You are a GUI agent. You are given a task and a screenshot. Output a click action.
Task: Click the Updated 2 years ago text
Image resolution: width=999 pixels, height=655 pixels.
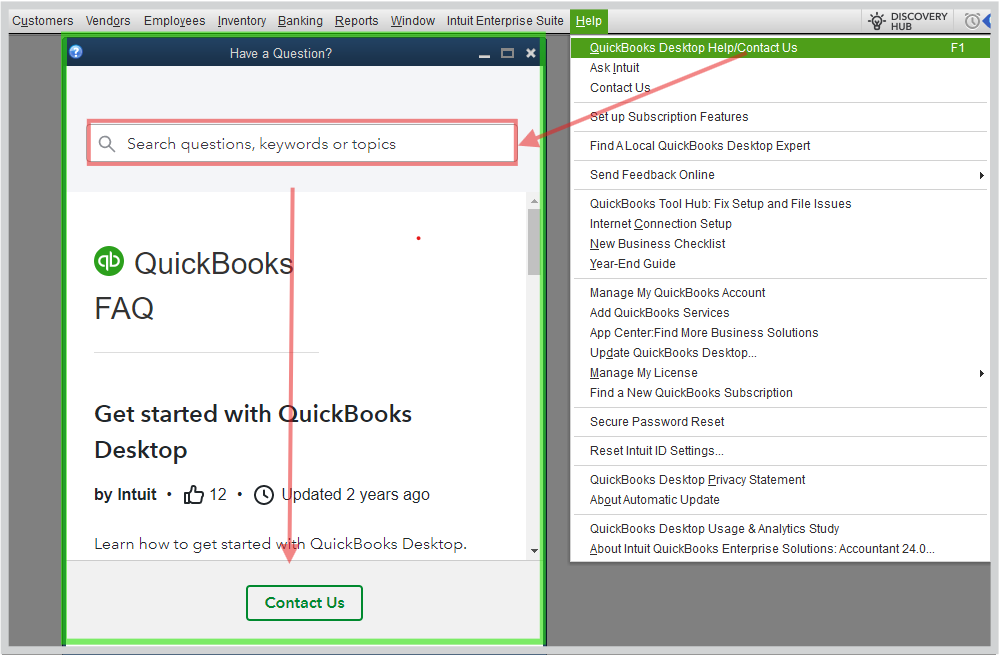click(x=356, y=494)
